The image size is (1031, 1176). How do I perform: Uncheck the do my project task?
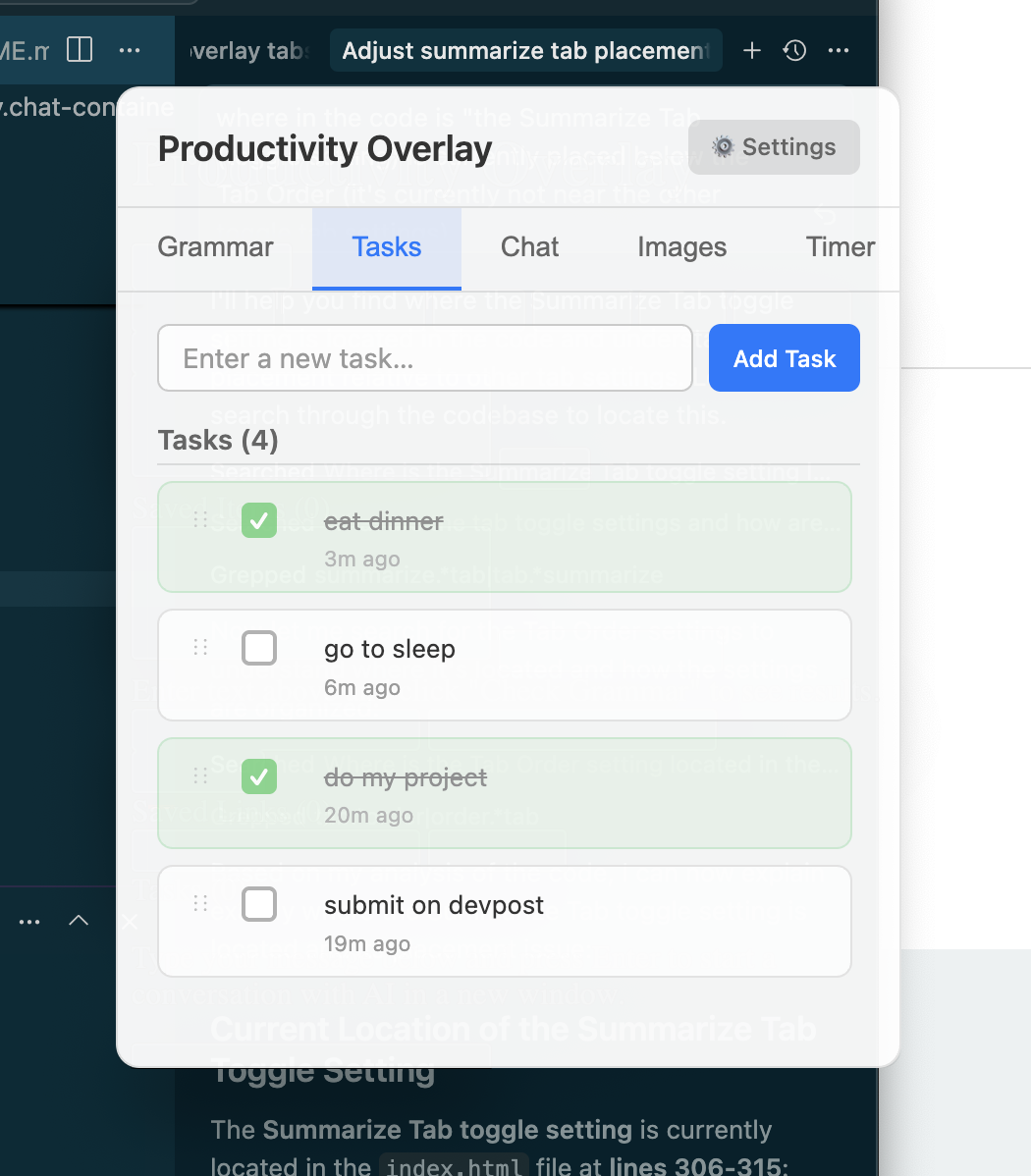pos(259,776)
